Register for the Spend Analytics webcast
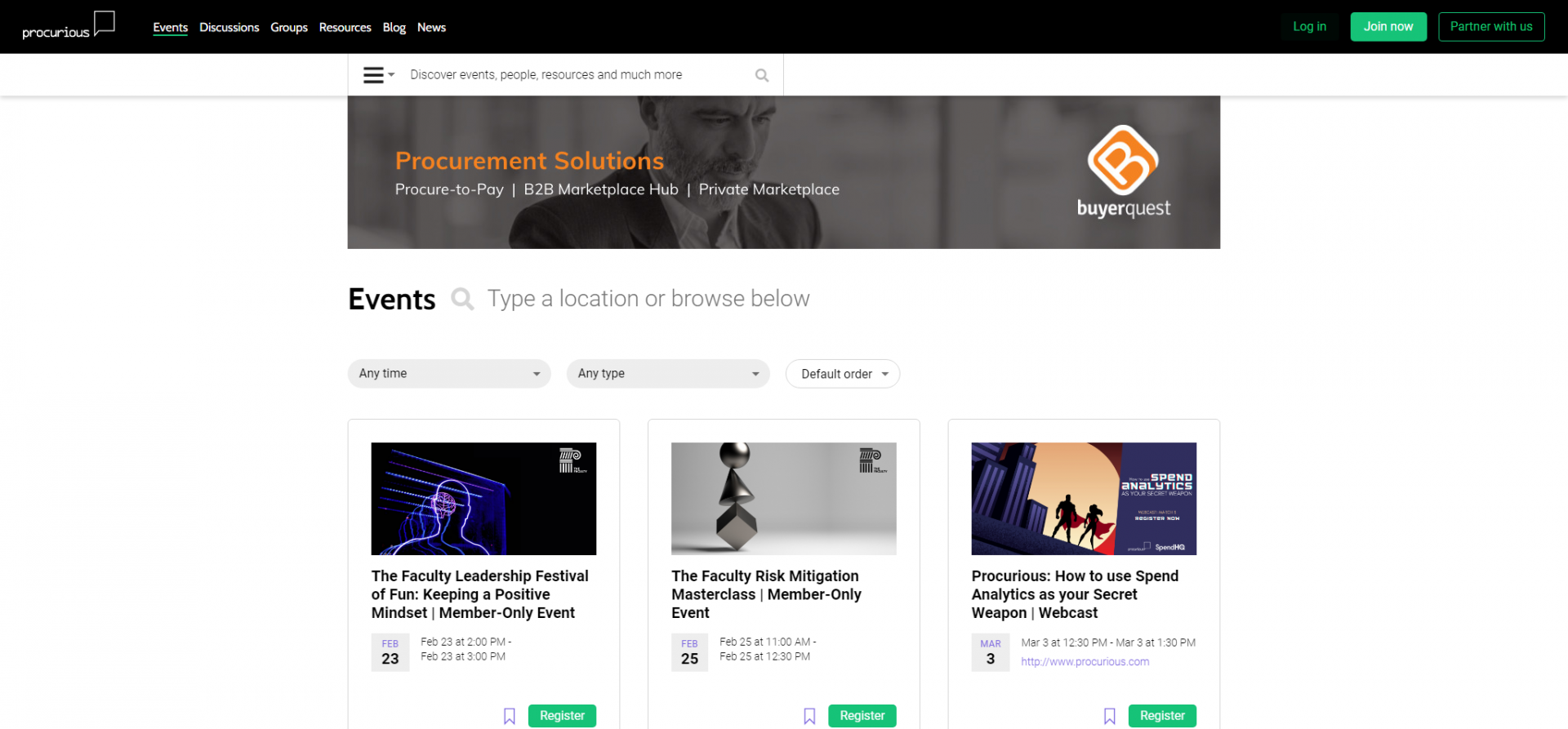Screen dimensions: 1568x729 (1163, 716)
